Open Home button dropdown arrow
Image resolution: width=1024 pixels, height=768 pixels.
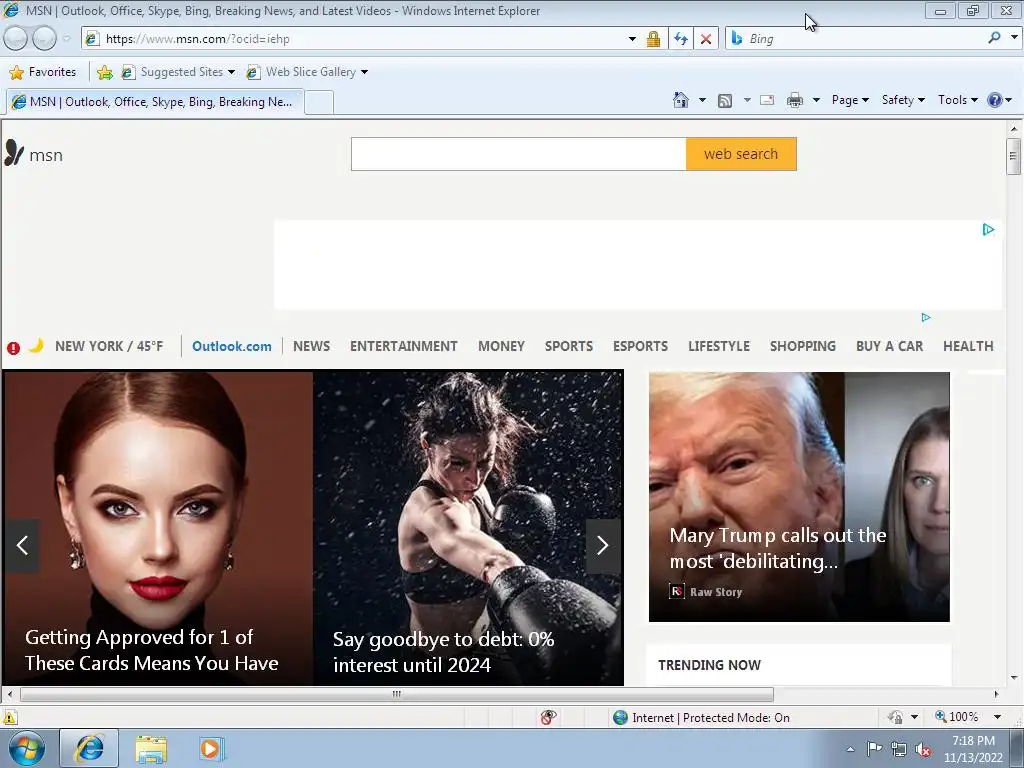click(702, 101)
